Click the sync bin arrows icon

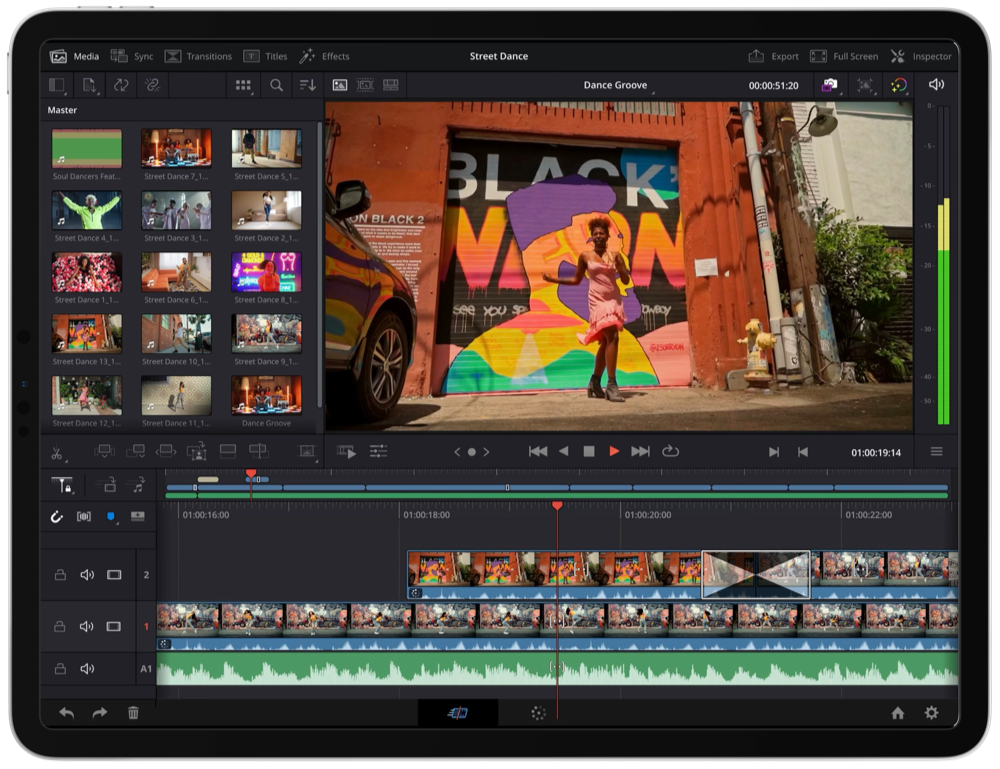coord(121,86)
